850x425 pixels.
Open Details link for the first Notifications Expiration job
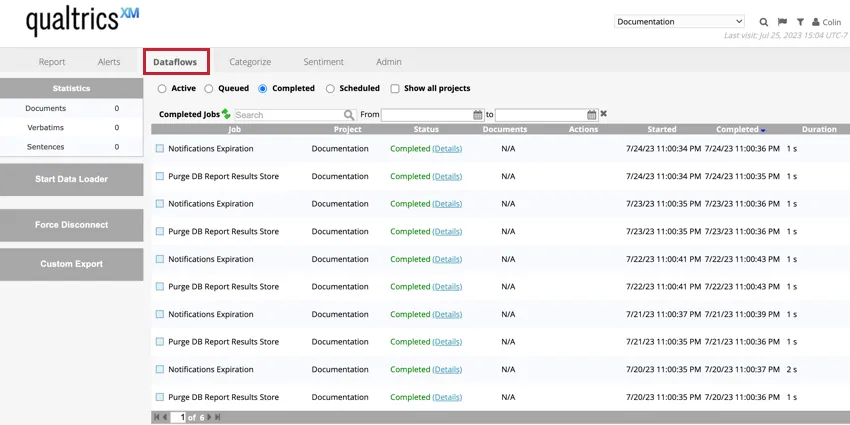(x=447, y=149)
